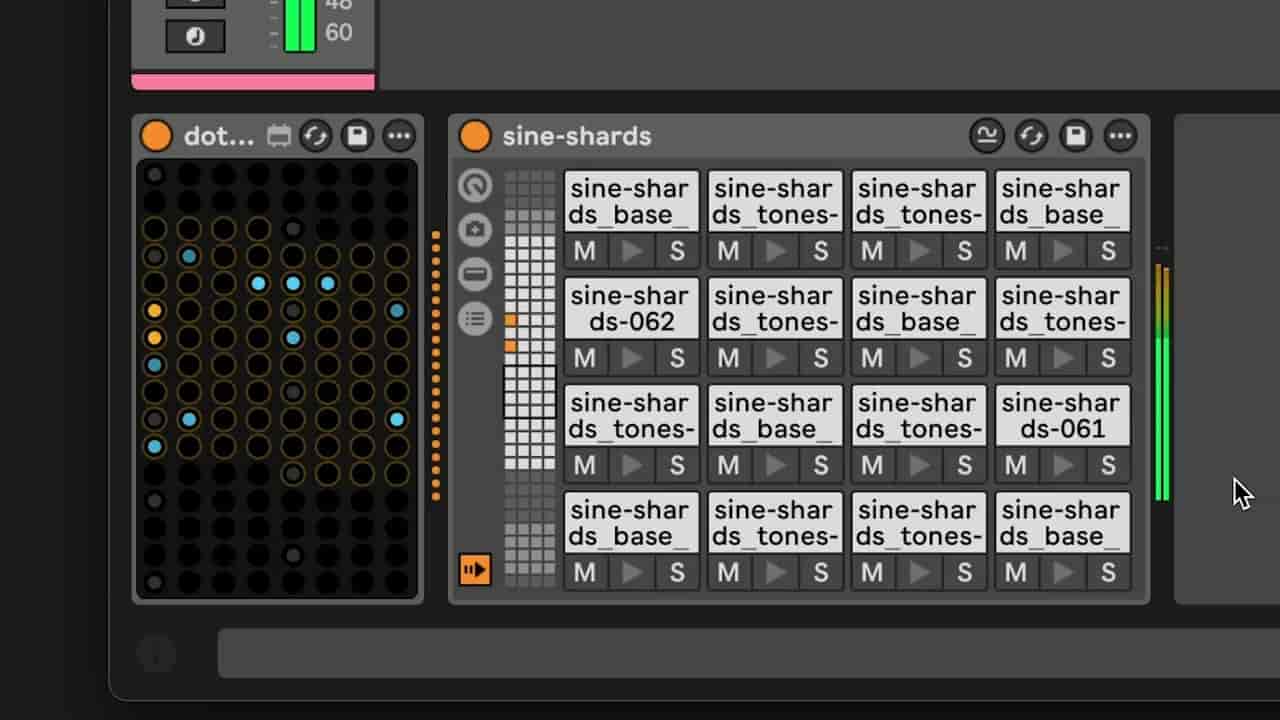This screenshot has width=1280, height=720.
Task: Toggle the sine-shards device activator on or off
Action: click(475, 136)
